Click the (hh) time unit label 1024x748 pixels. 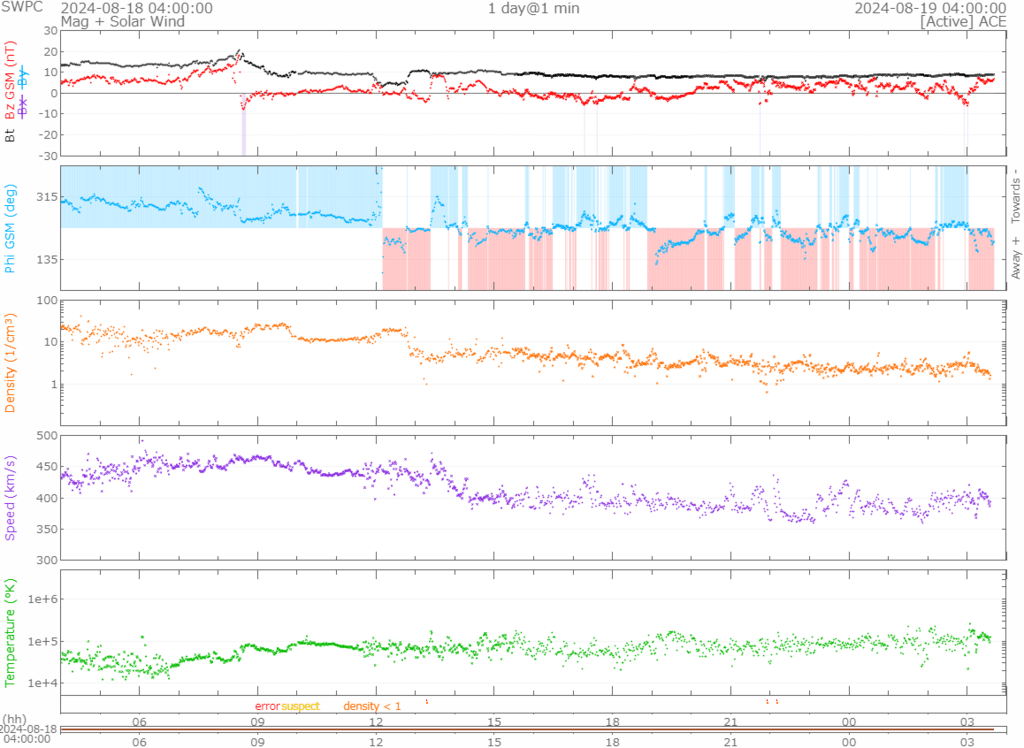pyautogui.click(x=15, y=720)
